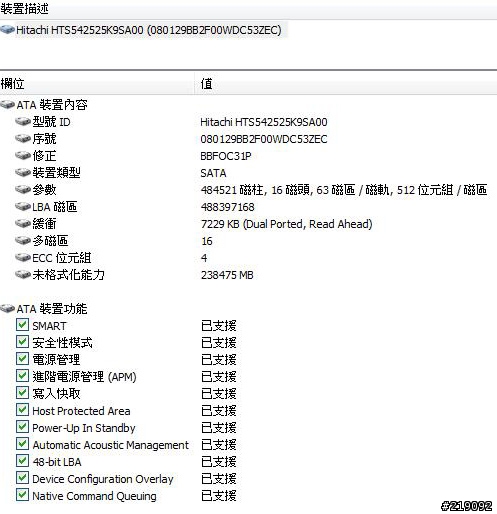Select the 序號 field label
The image size is (497, 514).
pyautogui.click(x=44, y=139)
